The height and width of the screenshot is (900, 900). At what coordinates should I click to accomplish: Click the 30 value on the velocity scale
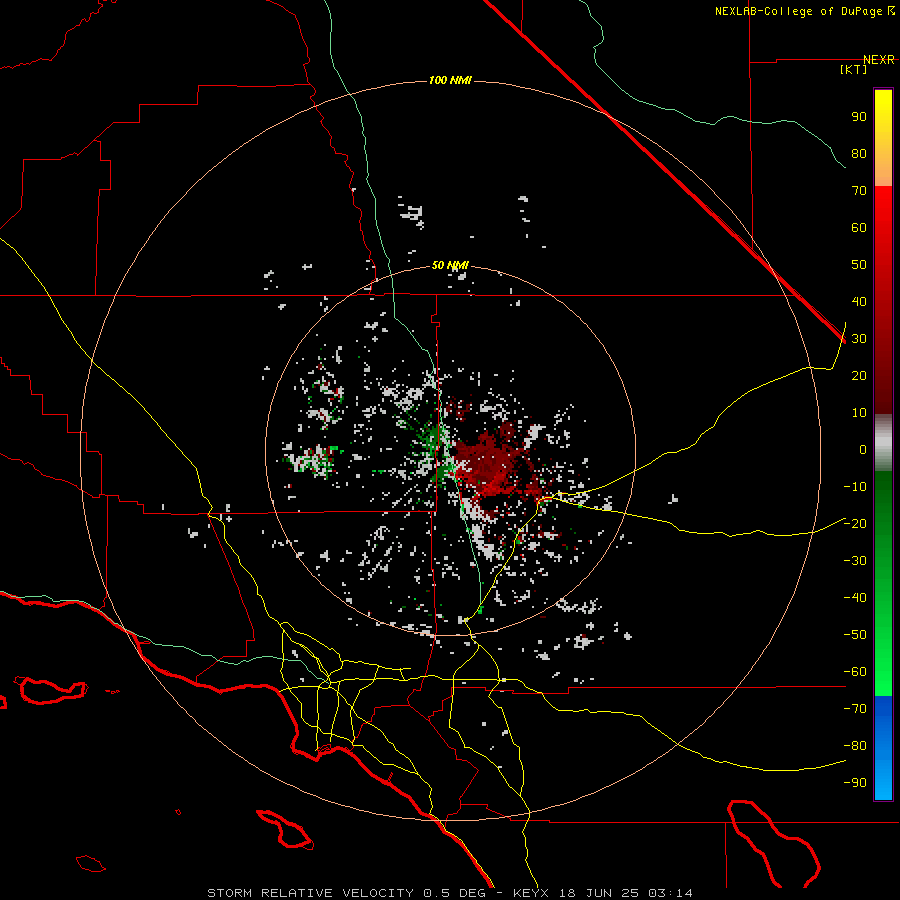click(859, 339)
